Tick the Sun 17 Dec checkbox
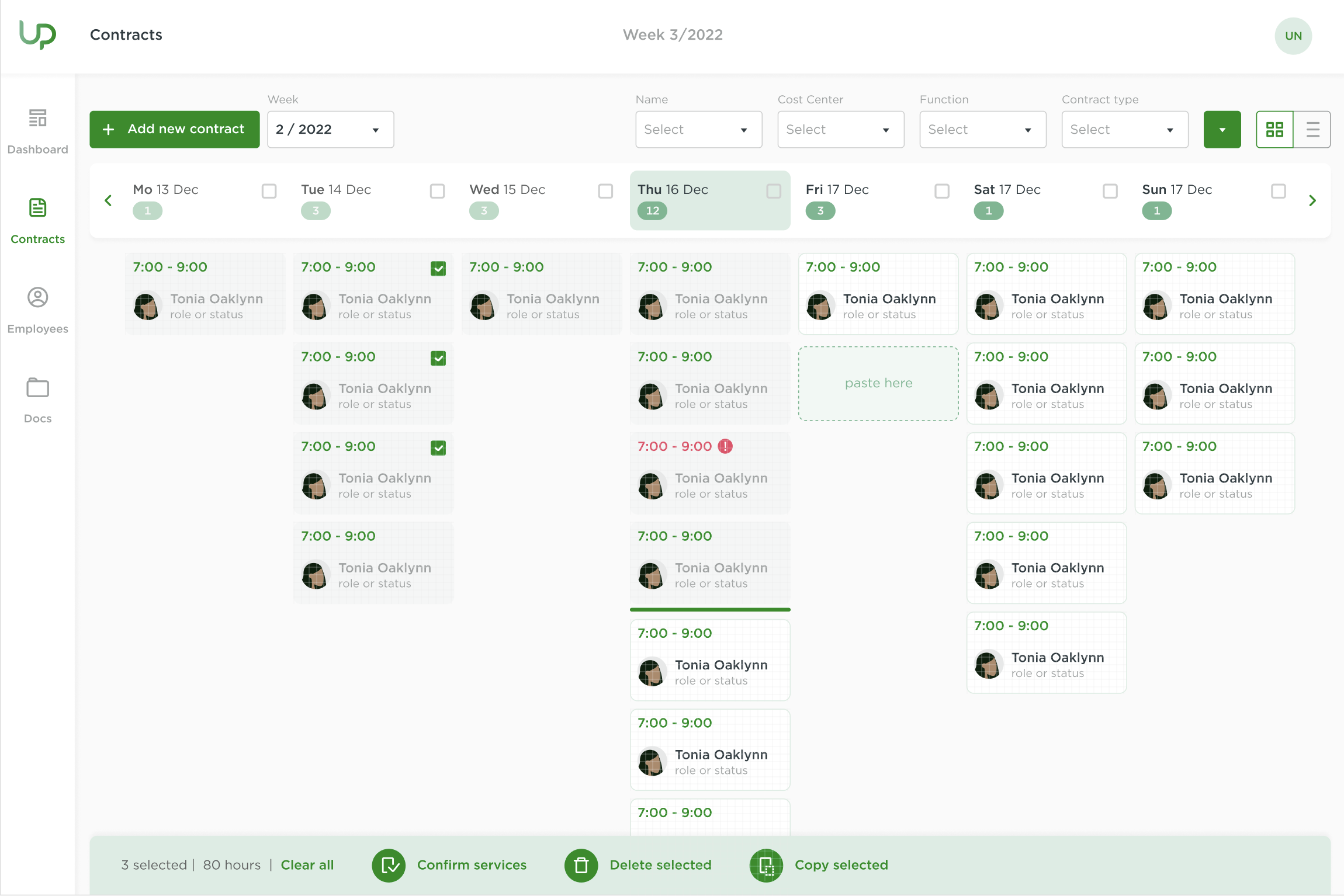The height and width of the screenshot is (896, 1344). [x=1279, y=191]
